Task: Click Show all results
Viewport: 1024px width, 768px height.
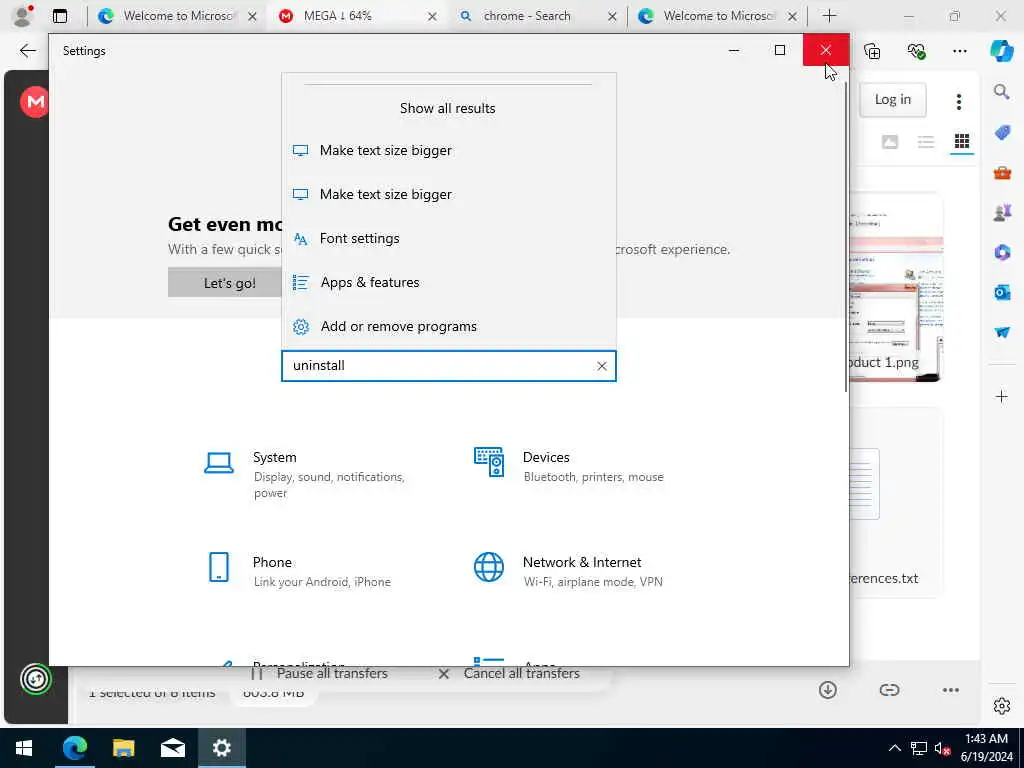Action: point(447,108)
